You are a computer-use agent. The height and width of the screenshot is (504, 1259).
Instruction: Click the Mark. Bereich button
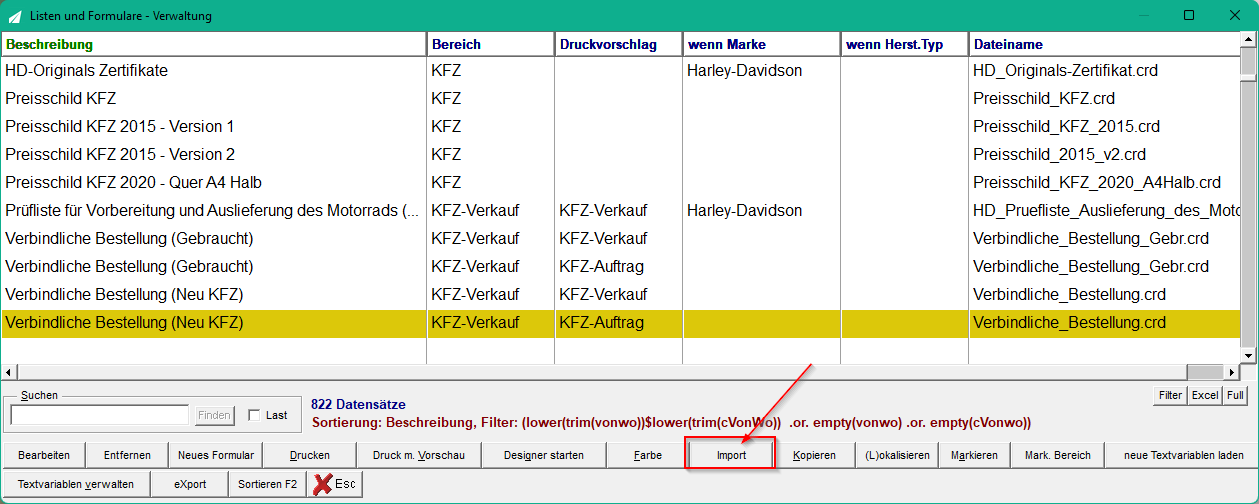click(1058, 455)
